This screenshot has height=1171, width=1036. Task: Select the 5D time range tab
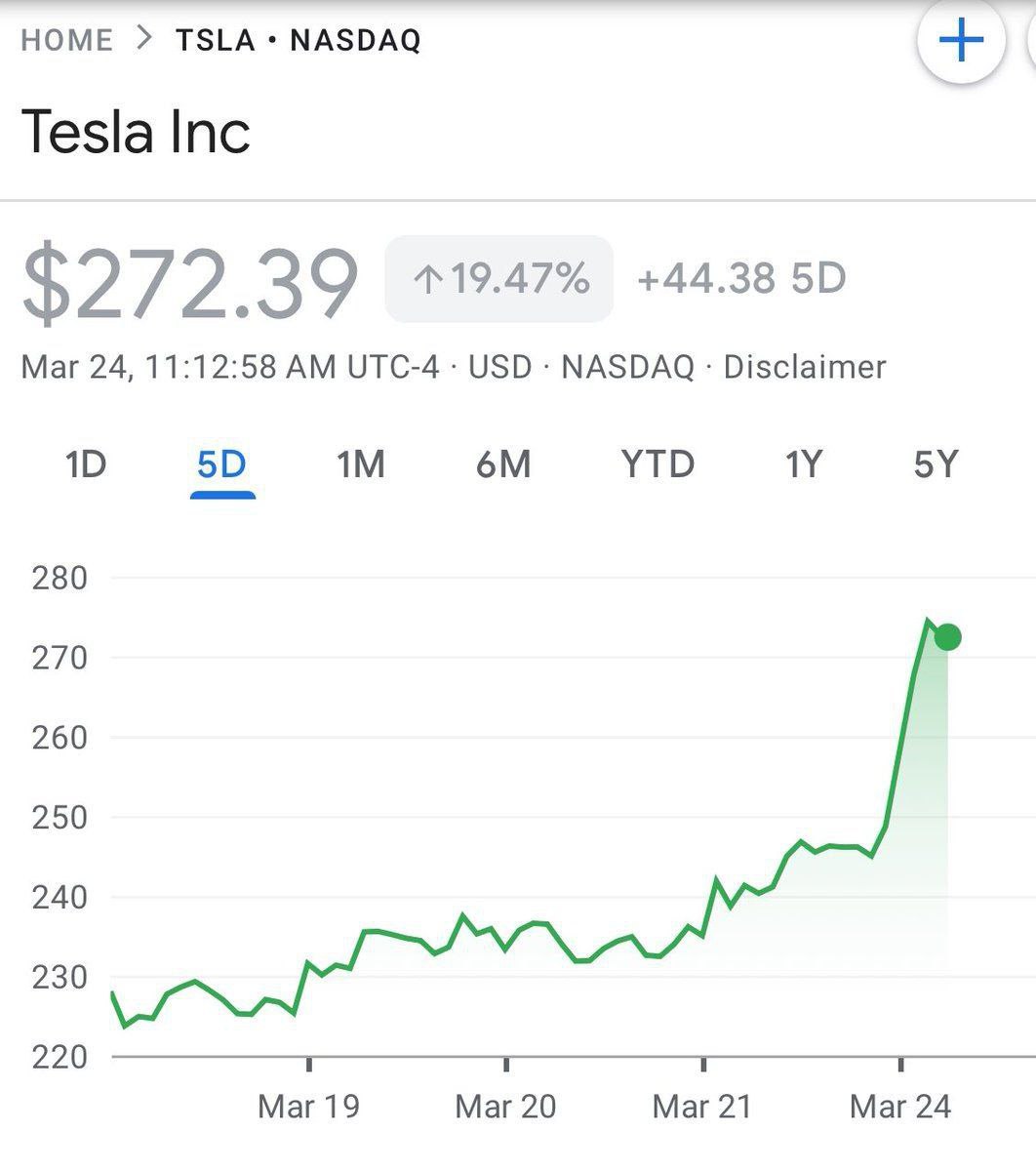[222, 464]
